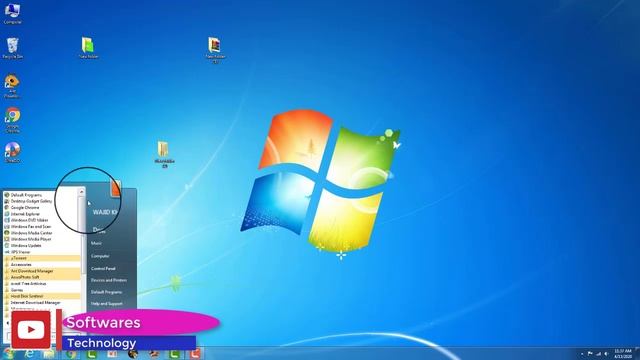Image resolution: width=640 pixels, height=360 pixels.
Task: Select the orange Ant shortcut on desktop
Action: 12,86
